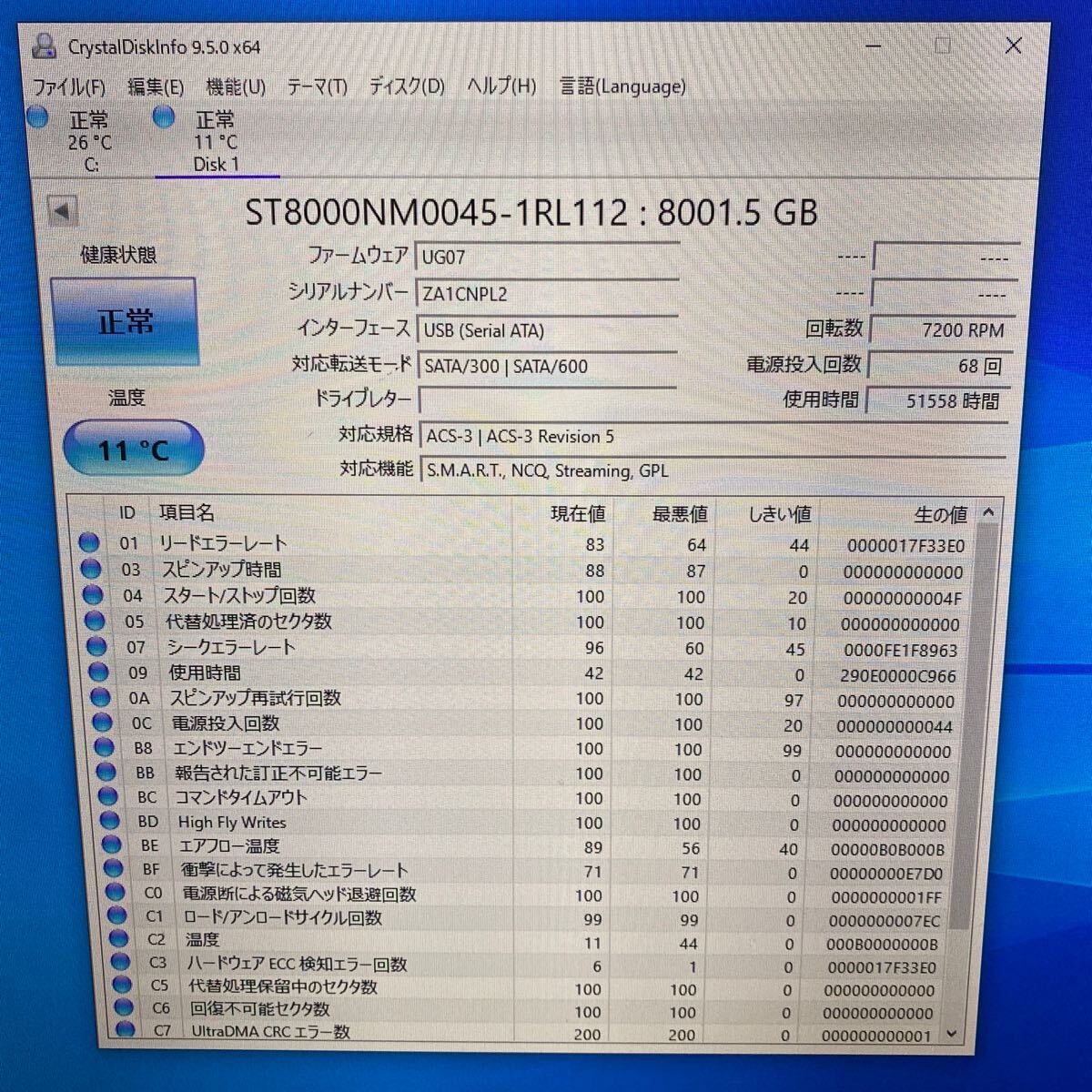This screenshot has width=1092, height=1092.
Task: Click the 生の値 column header
Action: point(940,516)
